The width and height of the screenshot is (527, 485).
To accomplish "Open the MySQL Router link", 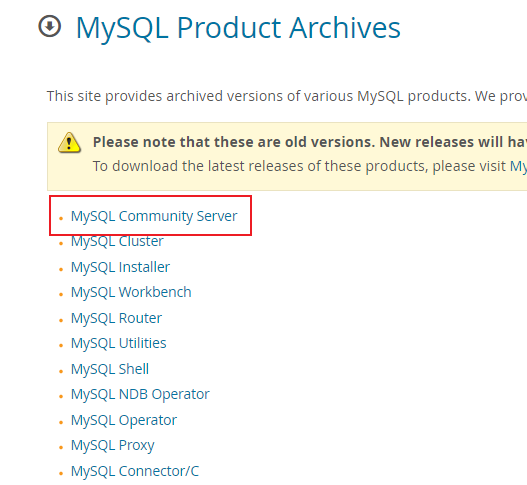I will [x=116, y=318].
